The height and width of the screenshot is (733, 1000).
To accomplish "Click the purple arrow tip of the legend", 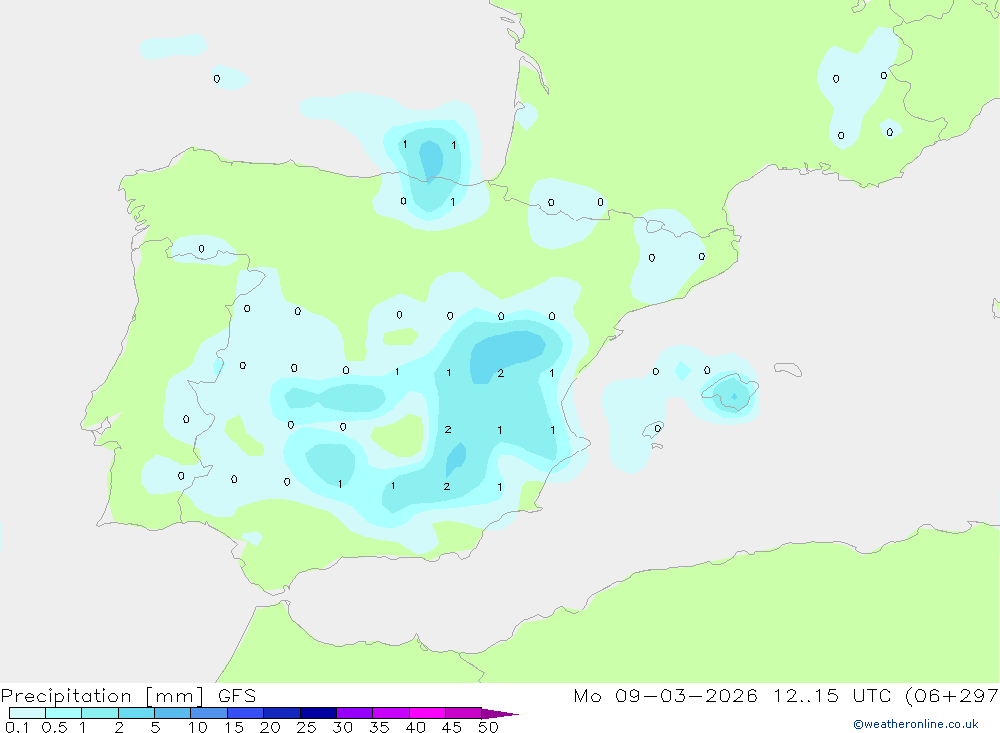I will tap(500, 714).
